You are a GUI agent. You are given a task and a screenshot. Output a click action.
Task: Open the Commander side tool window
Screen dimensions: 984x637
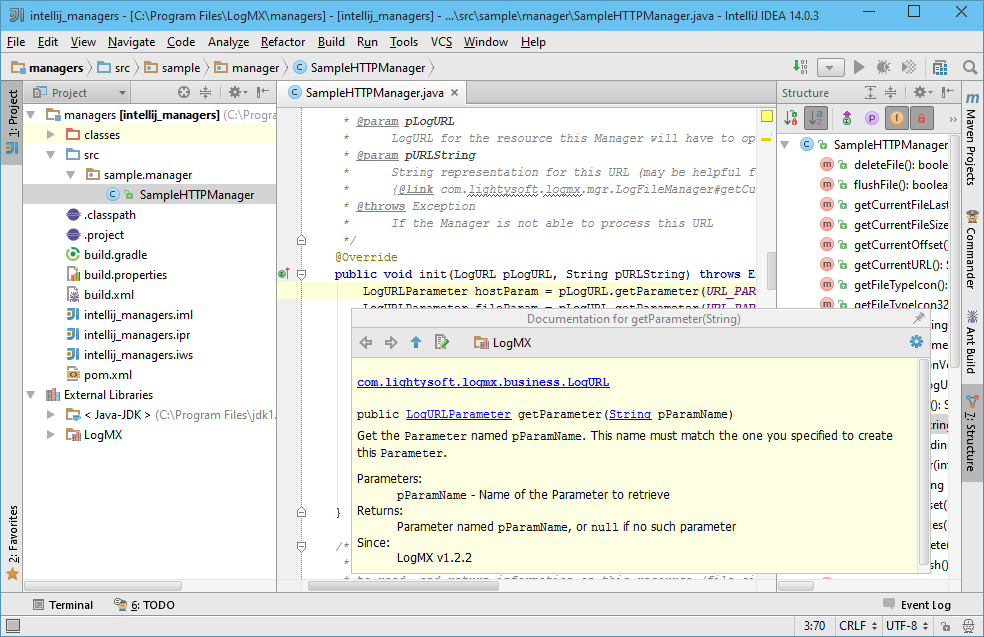click(971, 249)
